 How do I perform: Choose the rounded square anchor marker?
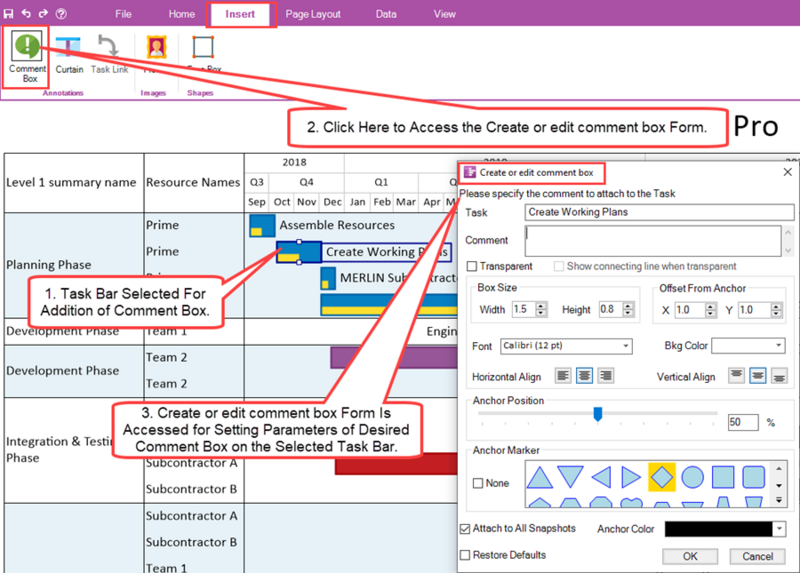[754, 477]
